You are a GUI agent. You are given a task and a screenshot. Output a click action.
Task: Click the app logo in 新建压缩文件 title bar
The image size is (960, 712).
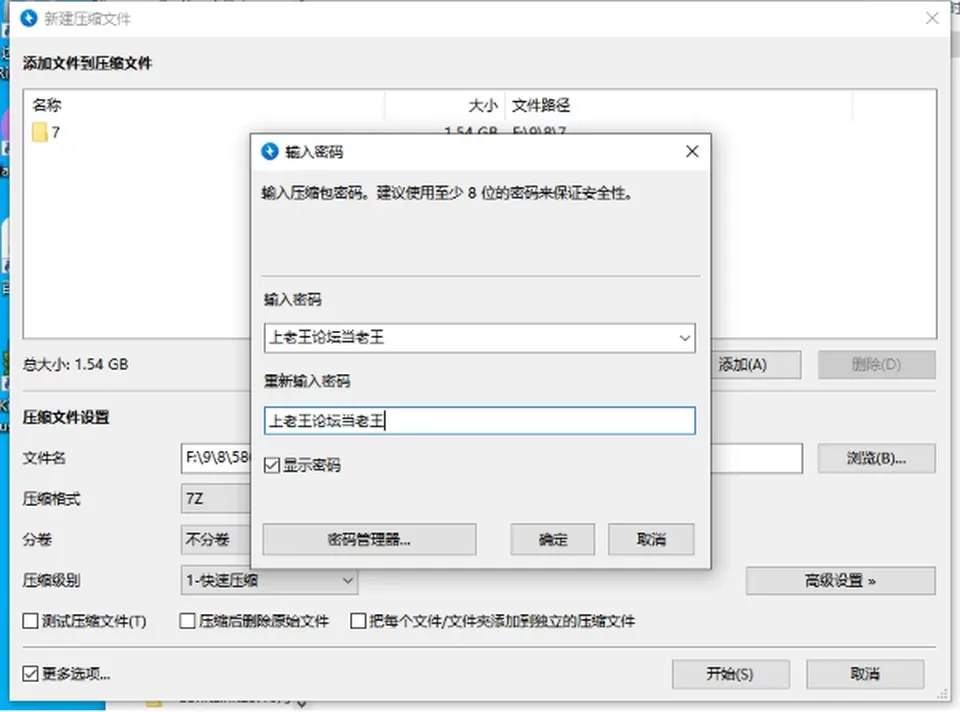[x=29, y=18]
